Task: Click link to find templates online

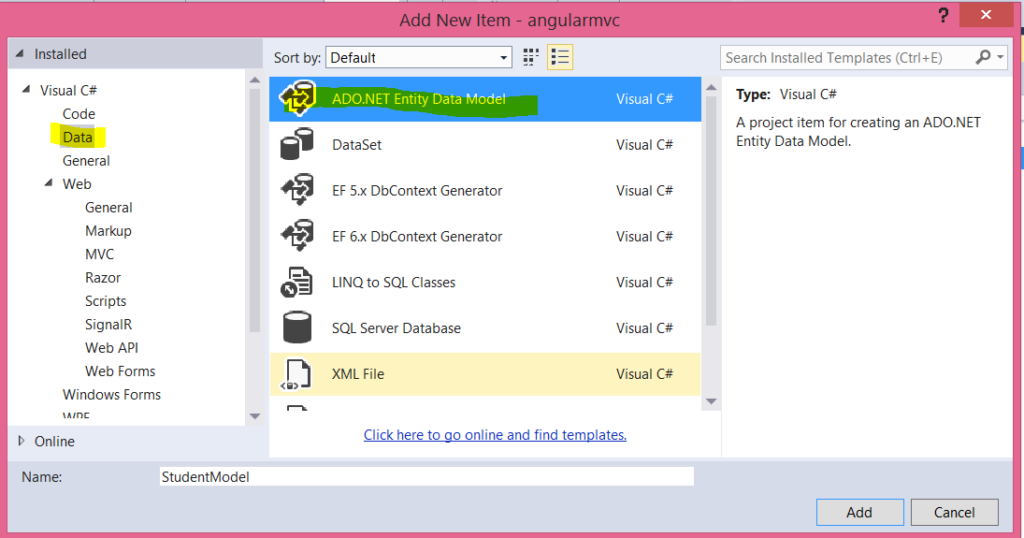Action: coord(495,435)
